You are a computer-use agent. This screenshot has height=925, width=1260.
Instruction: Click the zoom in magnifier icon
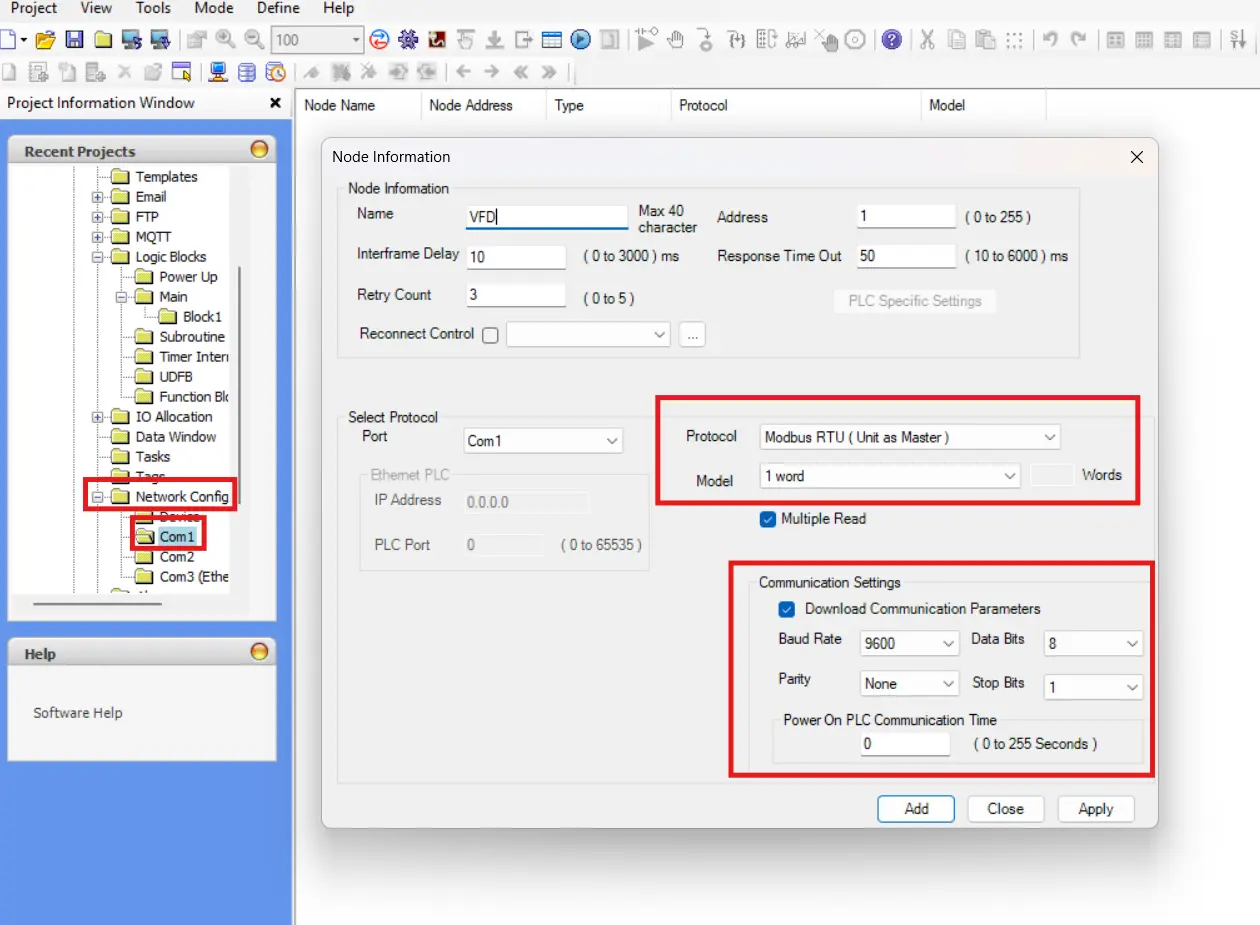[225, 40]
